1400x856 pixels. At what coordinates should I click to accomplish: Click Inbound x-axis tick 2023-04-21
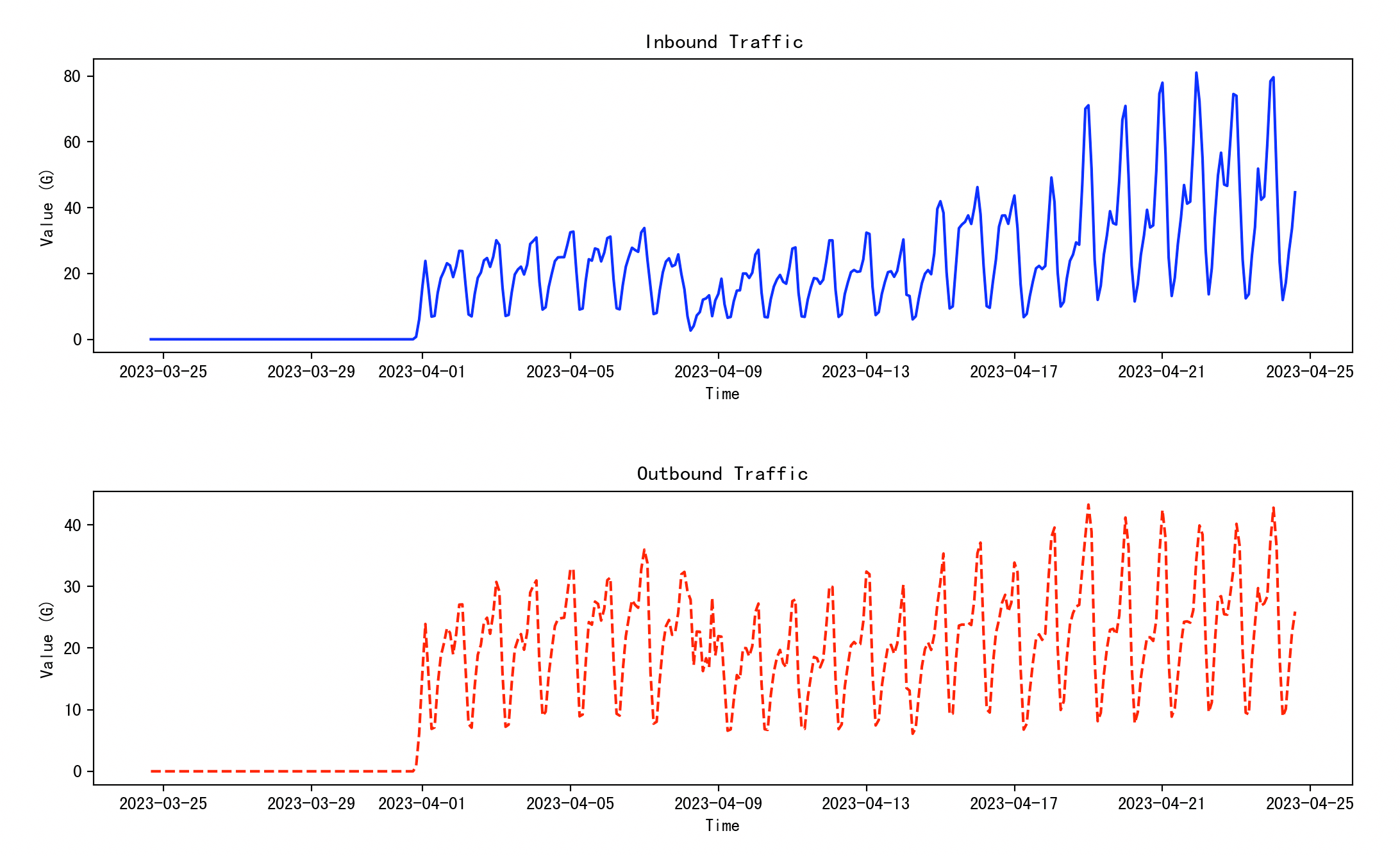click(x=1162, y=372)
